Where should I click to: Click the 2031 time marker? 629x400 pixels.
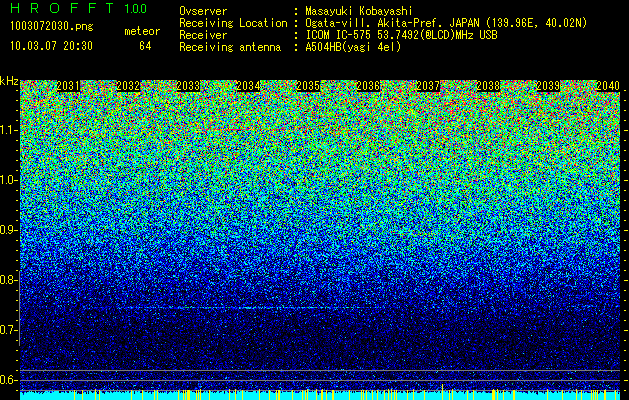click(x=68, y=86)
